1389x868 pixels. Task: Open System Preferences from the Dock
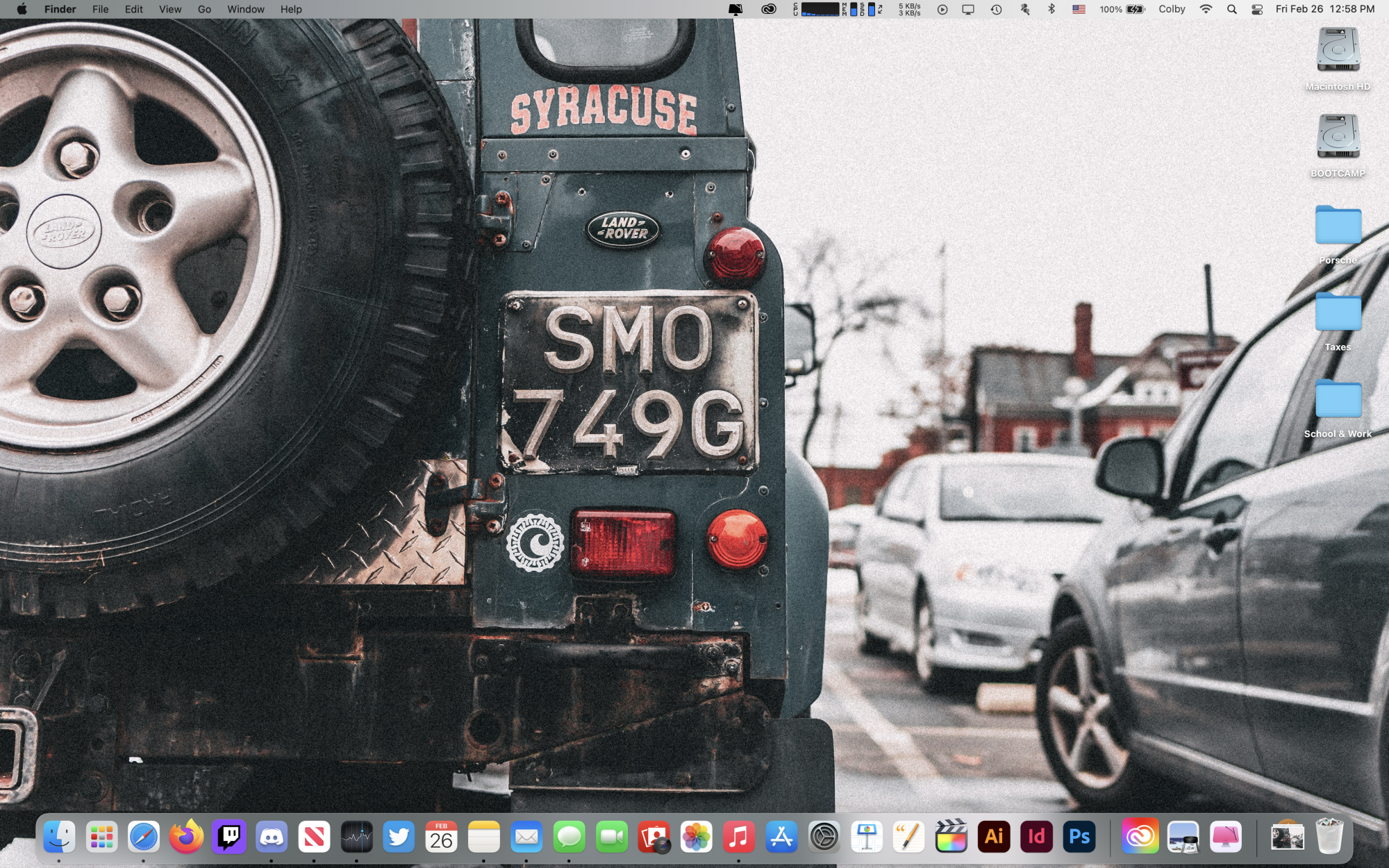pyautogui.click(x=824, y=837)
